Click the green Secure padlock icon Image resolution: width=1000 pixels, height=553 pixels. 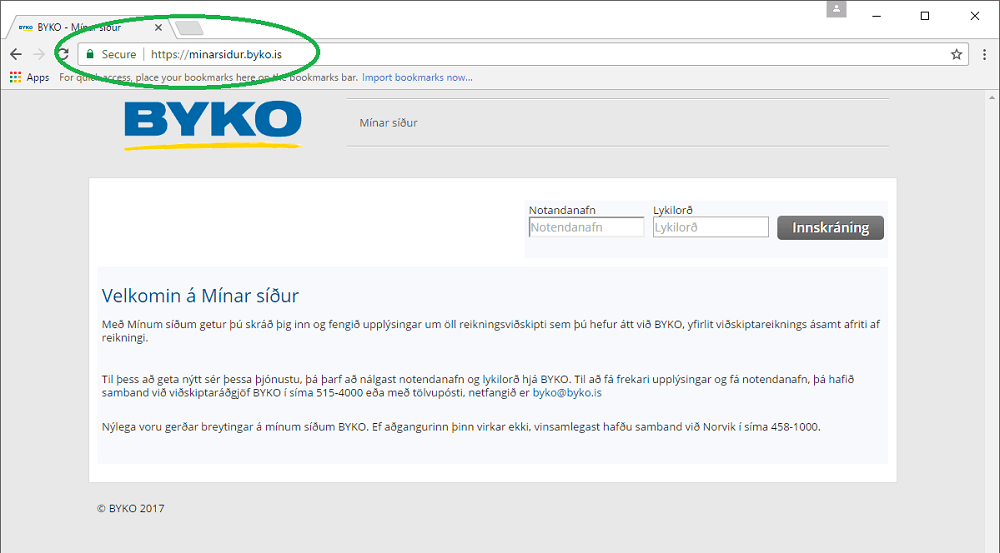point(90,54)
